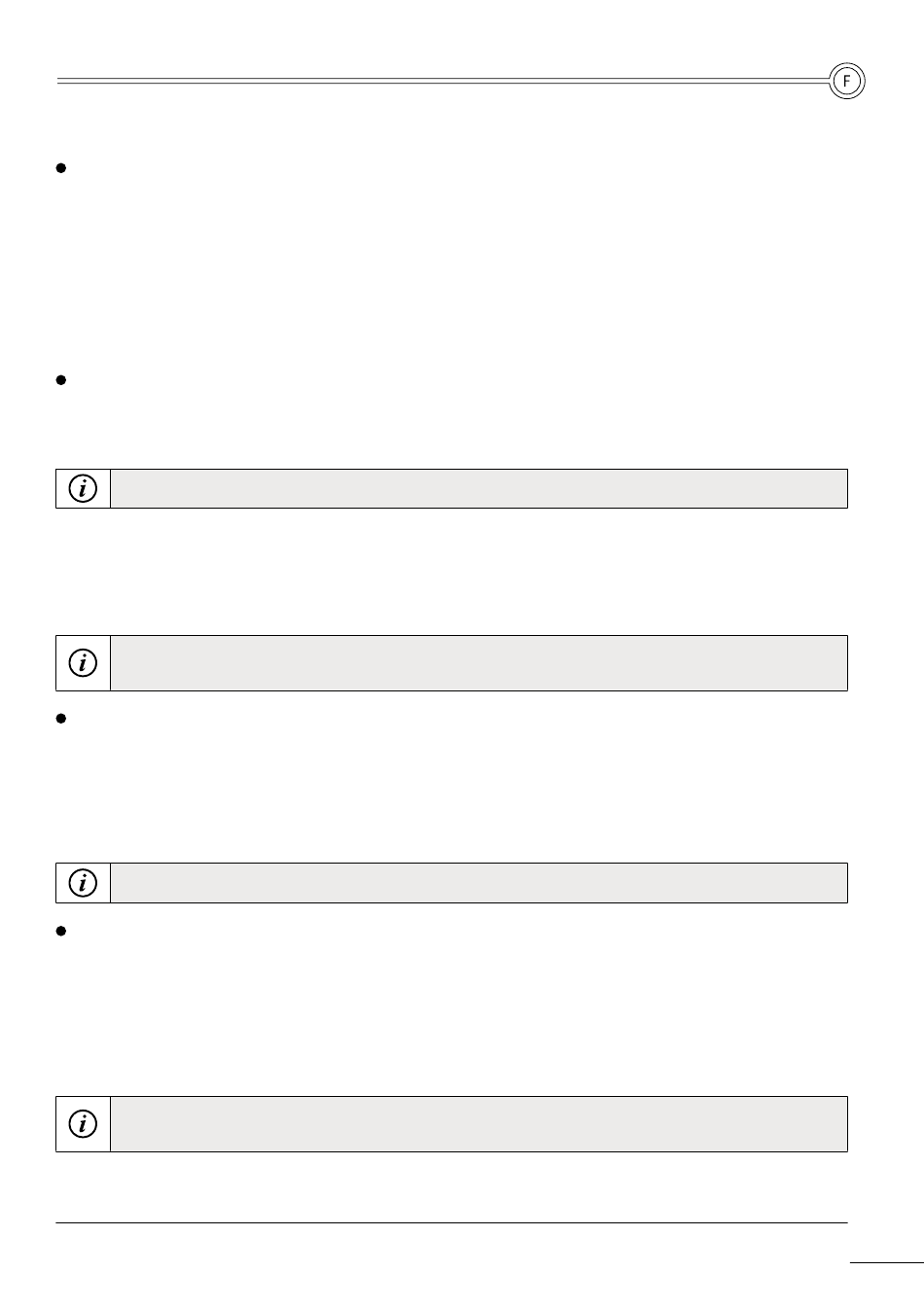Select the third bullet point marker
Viewport: 924px width, 1307px height.
[60, 719]
